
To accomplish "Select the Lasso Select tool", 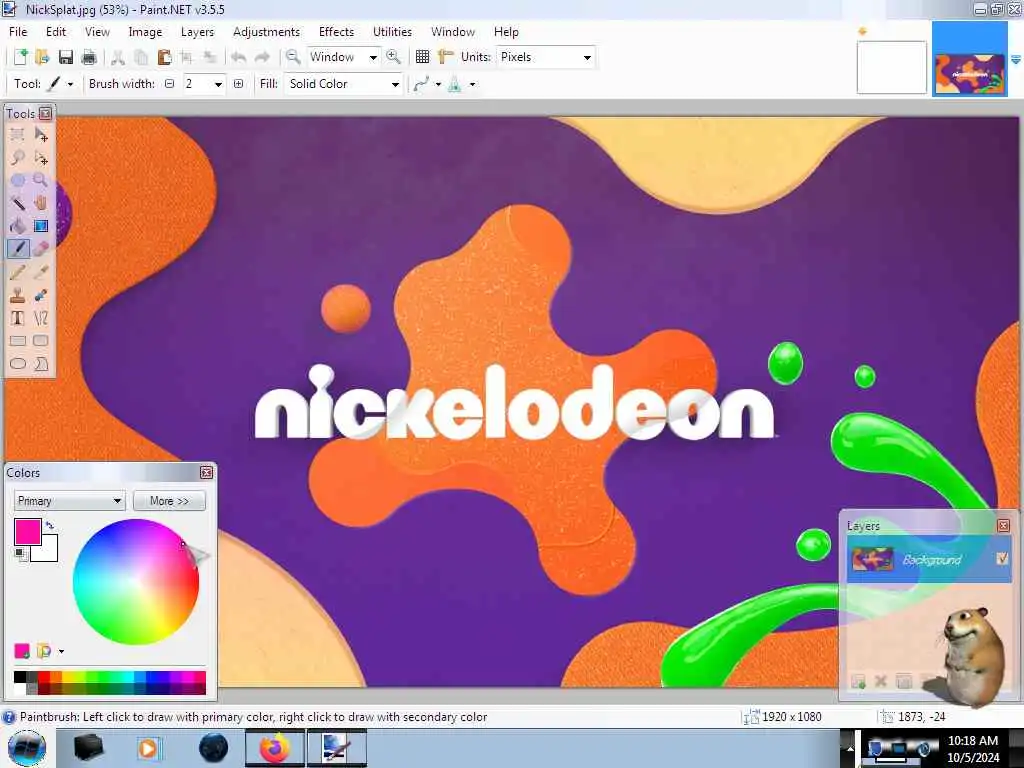I will [18, 158].
